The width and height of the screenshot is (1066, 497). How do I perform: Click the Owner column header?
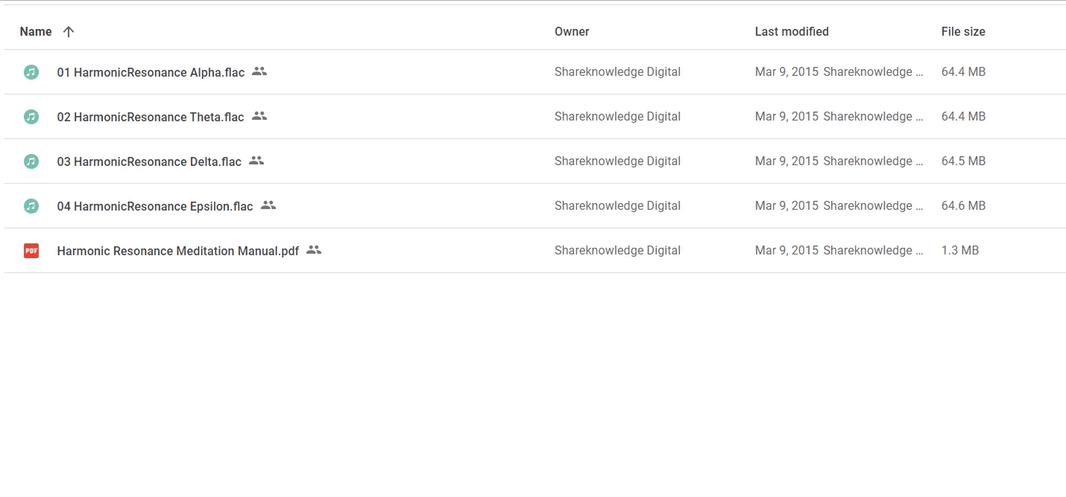(x=572, y=31)
